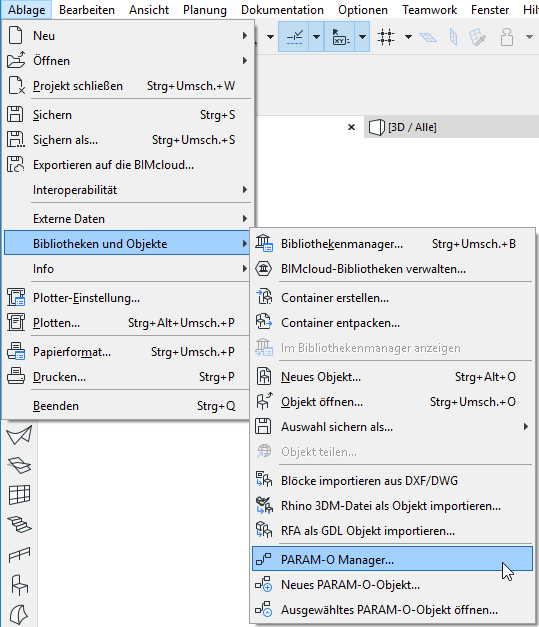Open the Bearbeiten menu
Screen dimensions: 539x627
pyautogui.click(x=87, y=10)
